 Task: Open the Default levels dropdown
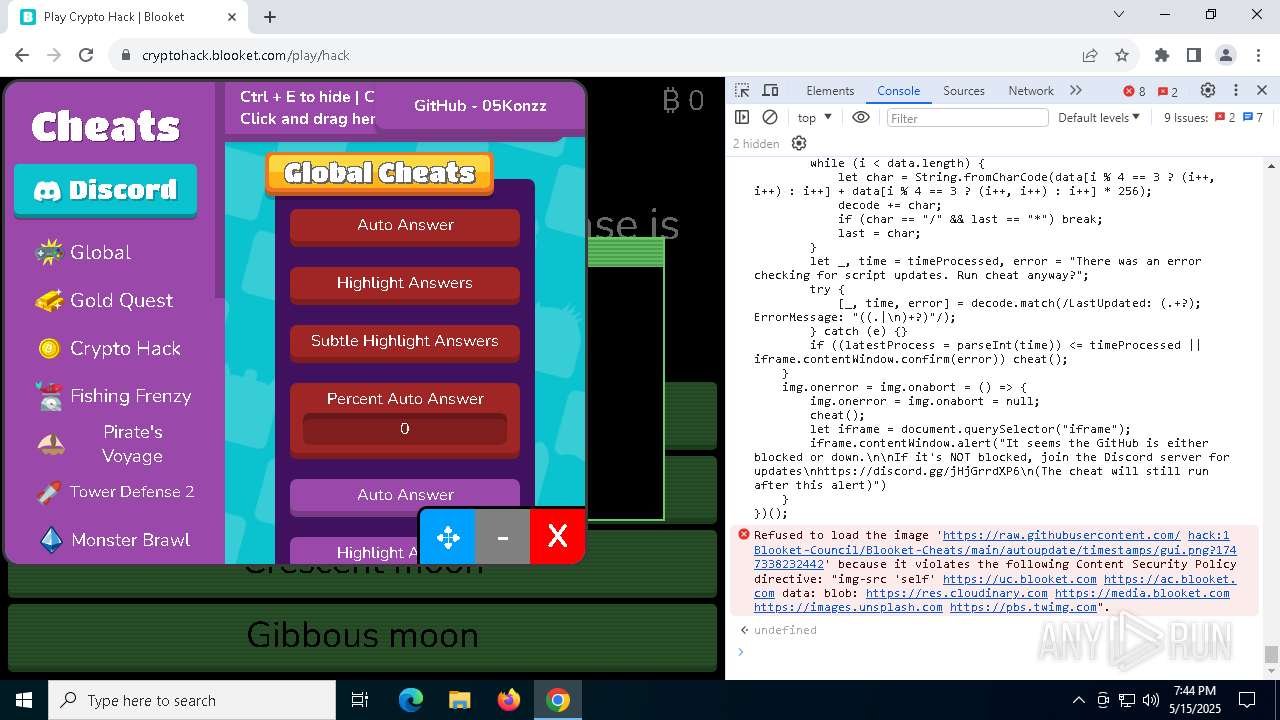click(x=1099, y=117)
